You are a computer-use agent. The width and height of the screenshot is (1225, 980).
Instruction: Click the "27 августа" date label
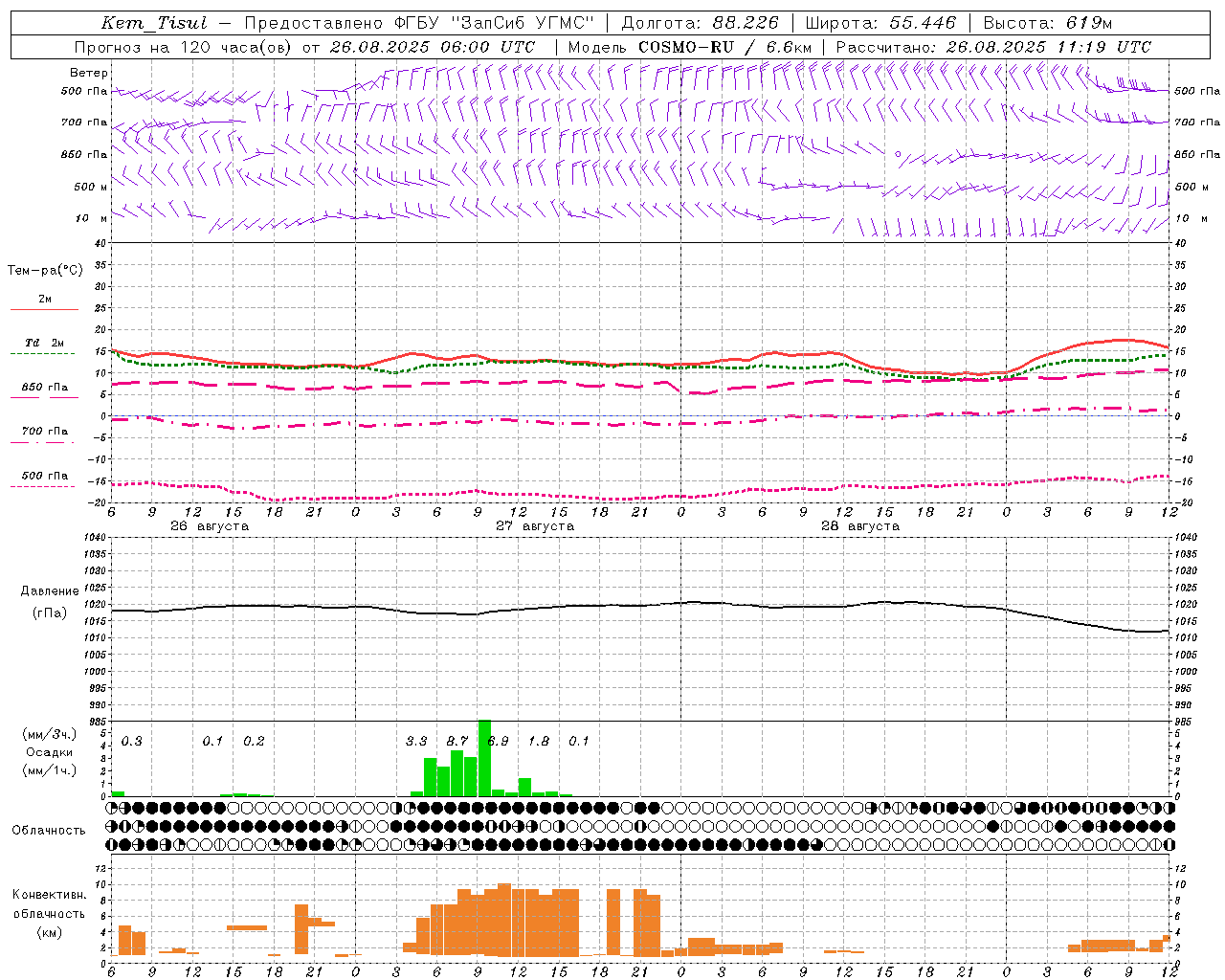point(535,526)
